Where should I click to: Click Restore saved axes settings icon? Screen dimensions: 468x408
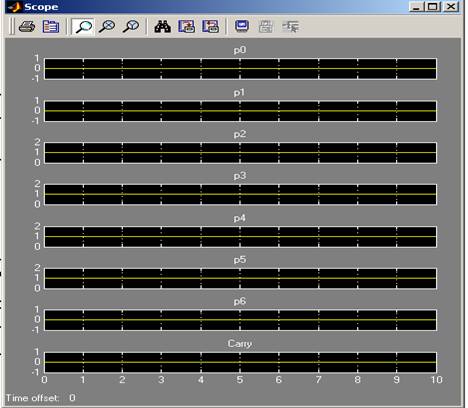coord(211,26)
